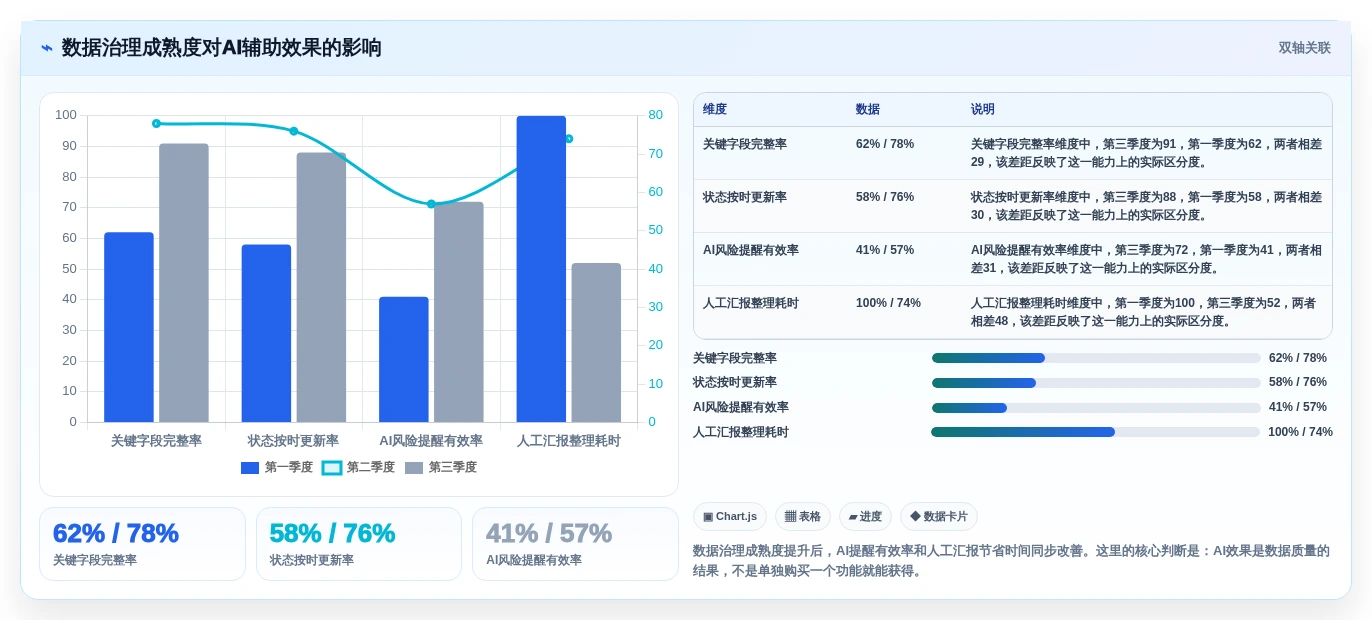Click the 状态按时更新率 progress bar
This screenshot has height=620, width=1372.
1096,383
